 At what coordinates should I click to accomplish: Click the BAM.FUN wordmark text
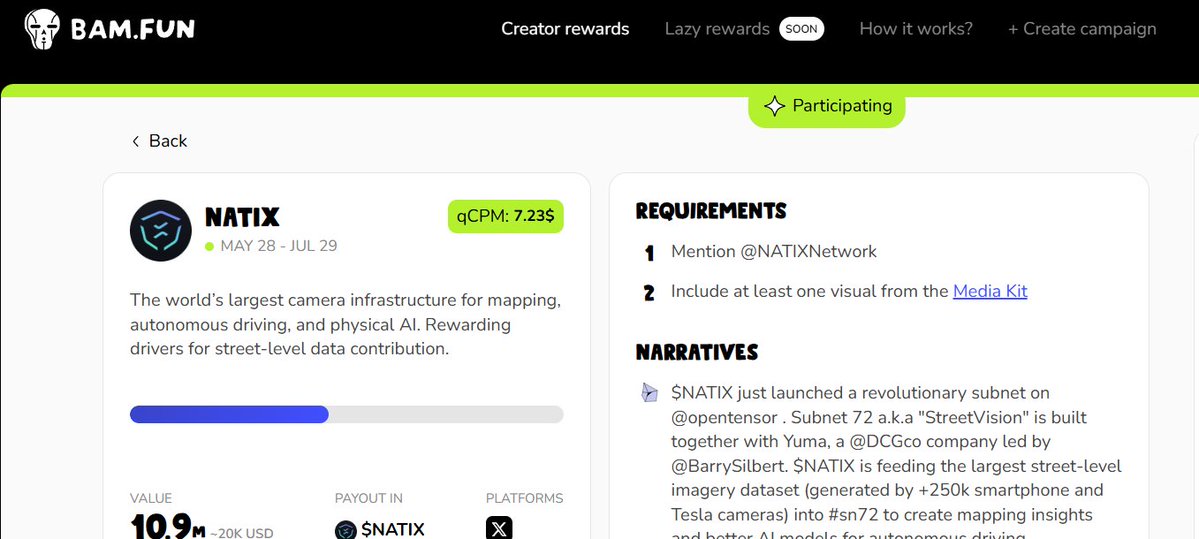click(133, 30)
